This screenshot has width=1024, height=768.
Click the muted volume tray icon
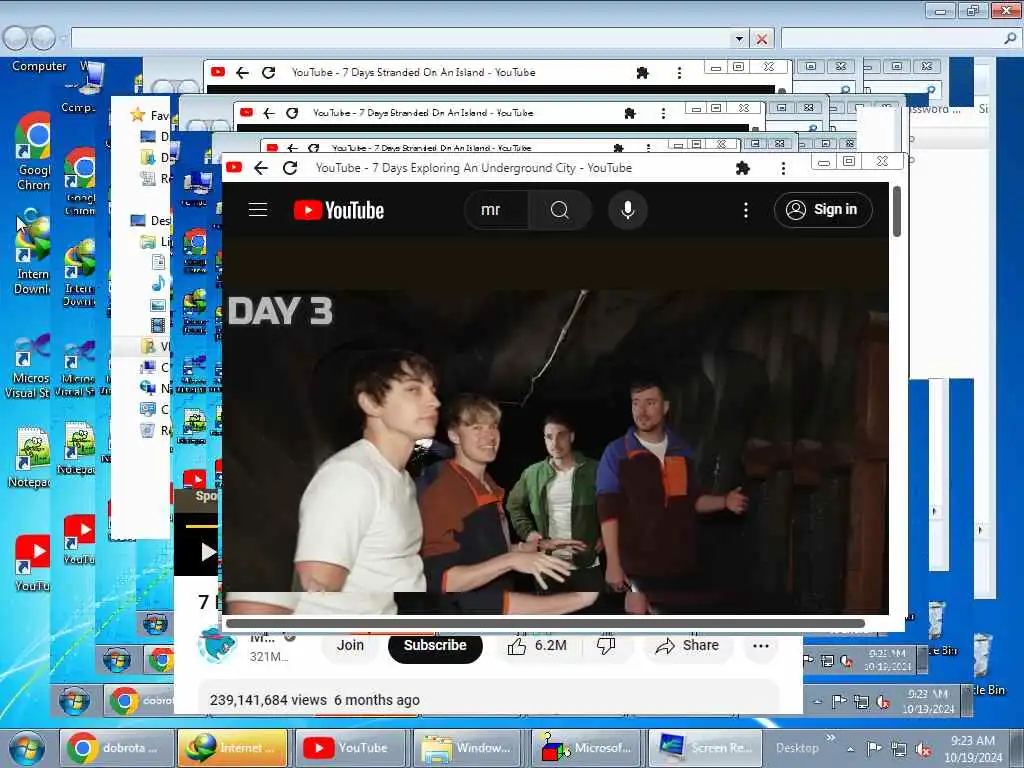tap(923, 750)
